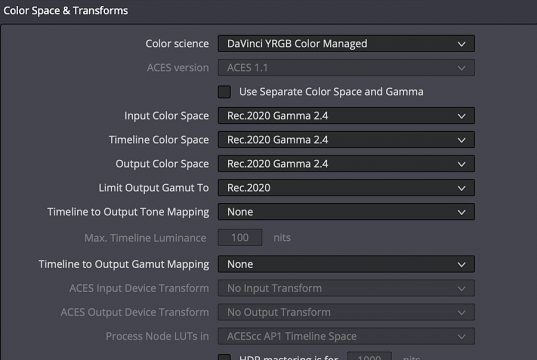Enable Use Separate Color Space and Gamma

224,92
